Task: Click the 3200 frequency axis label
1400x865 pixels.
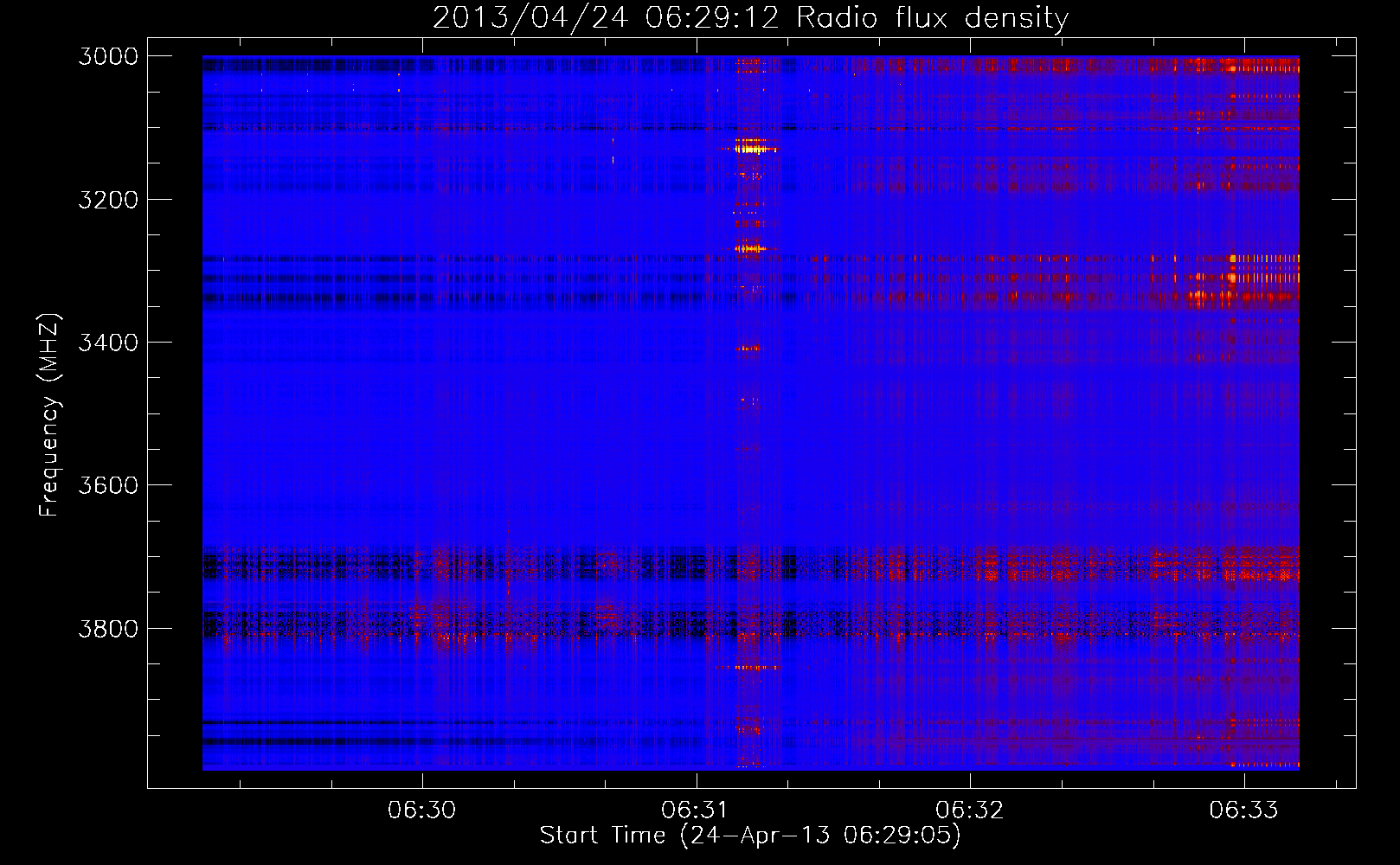Action: pos(108,200)
